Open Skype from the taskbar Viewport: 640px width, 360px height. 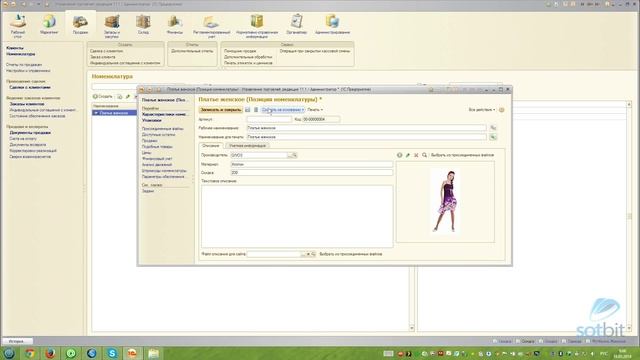[112, 353]
